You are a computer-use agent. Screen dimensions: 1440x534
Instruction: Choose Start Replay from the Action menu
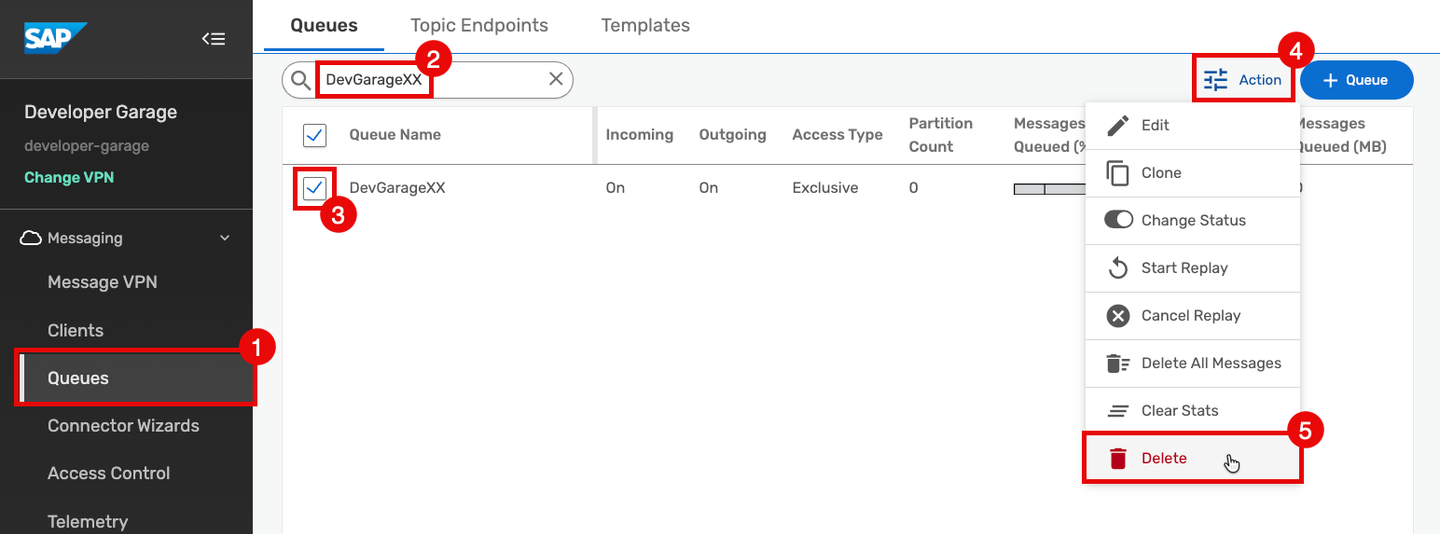tap(1193, 268)
